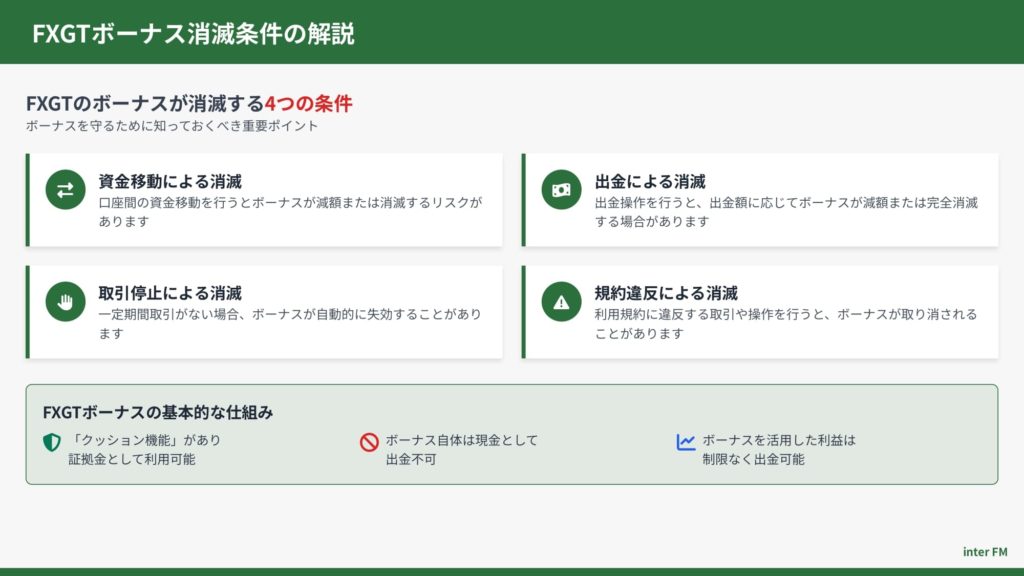Click the blue profit chart icon

(x=685, y=442)
